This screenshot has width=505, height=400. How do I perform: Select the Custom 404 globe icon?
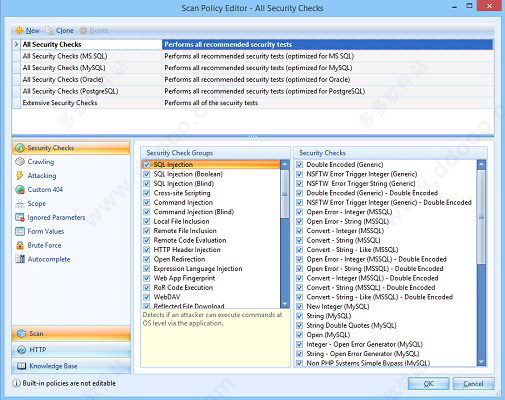click(x=20, y=190)
